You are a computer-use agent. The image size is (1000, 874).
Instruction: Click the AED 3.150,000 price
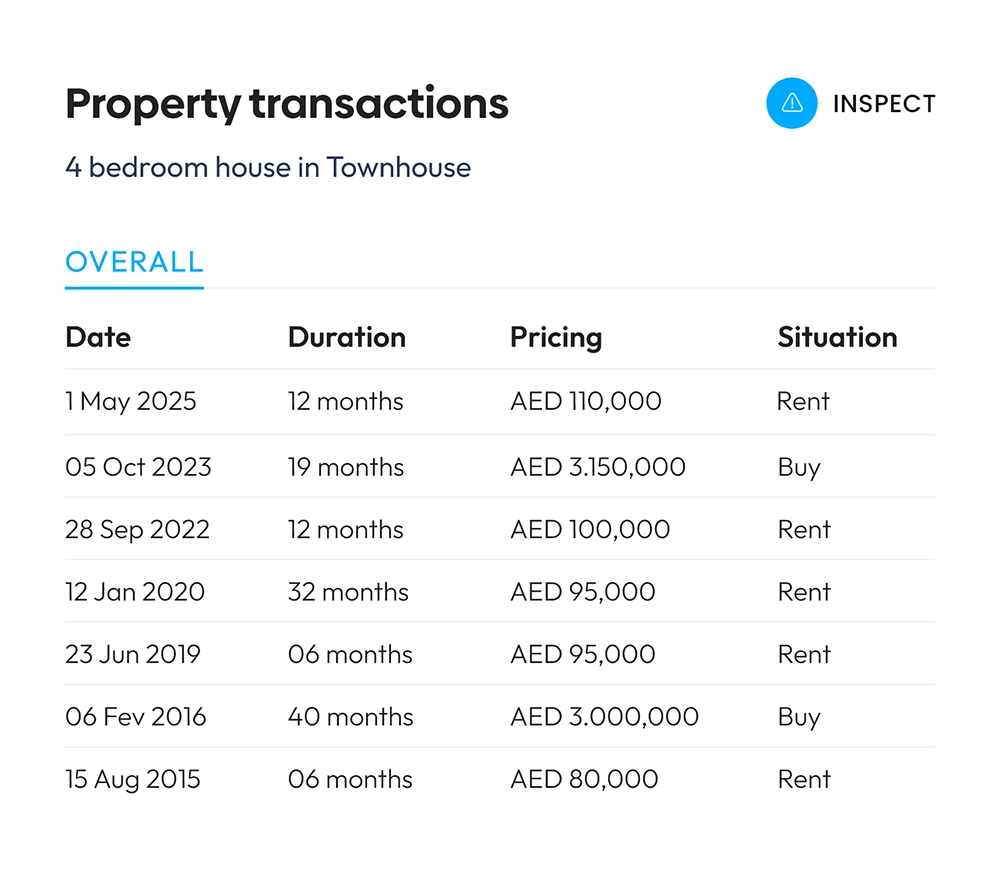tap(598, 467)
